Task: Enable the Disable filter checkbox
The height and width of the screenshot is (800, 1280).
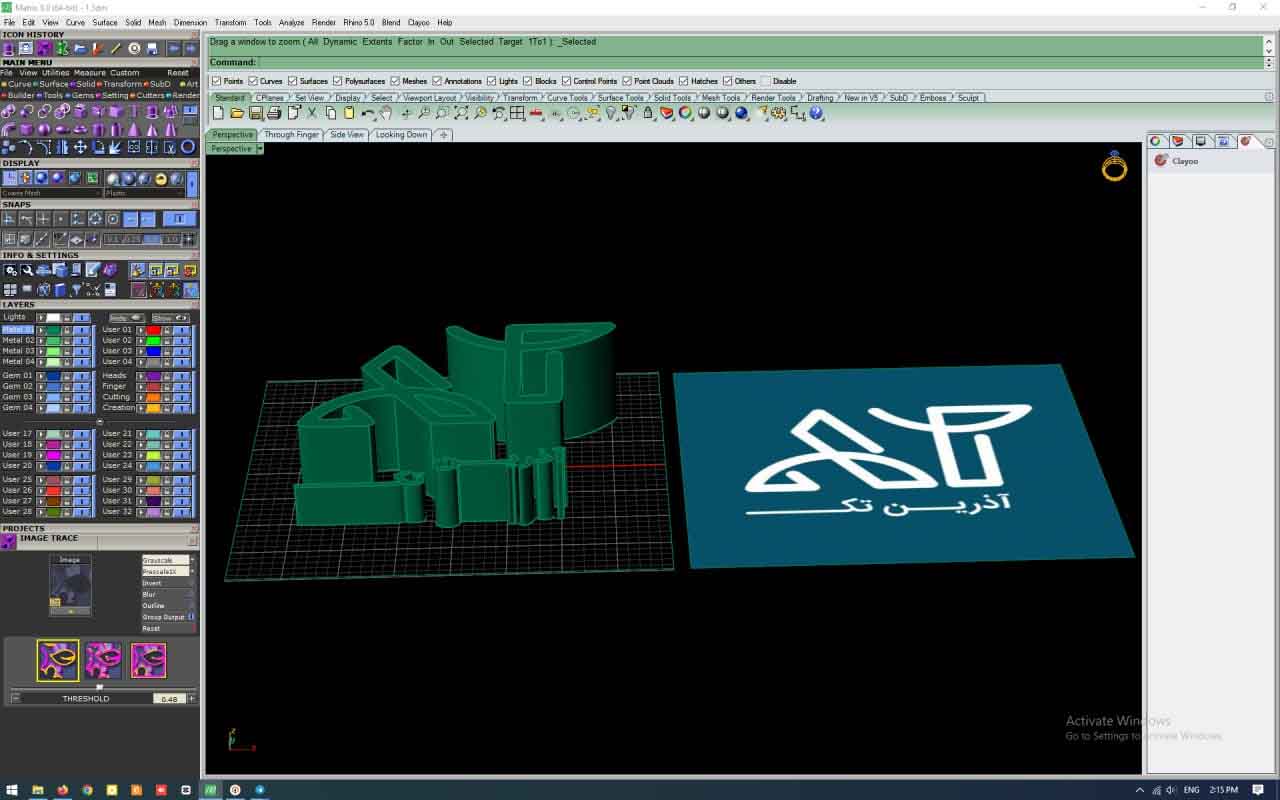Action: 766,81
